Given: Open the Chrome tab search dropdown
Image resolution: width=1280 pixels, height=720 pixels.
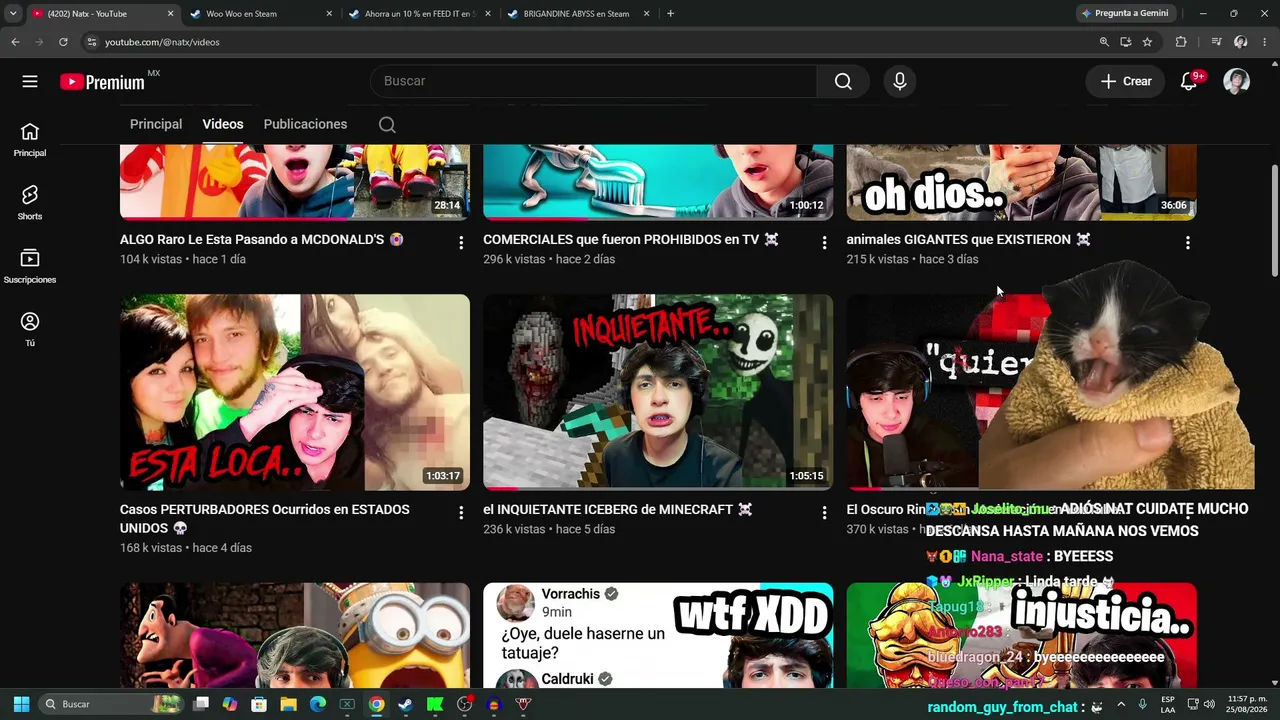Looking at the screenshot, I should coord(13,14).
